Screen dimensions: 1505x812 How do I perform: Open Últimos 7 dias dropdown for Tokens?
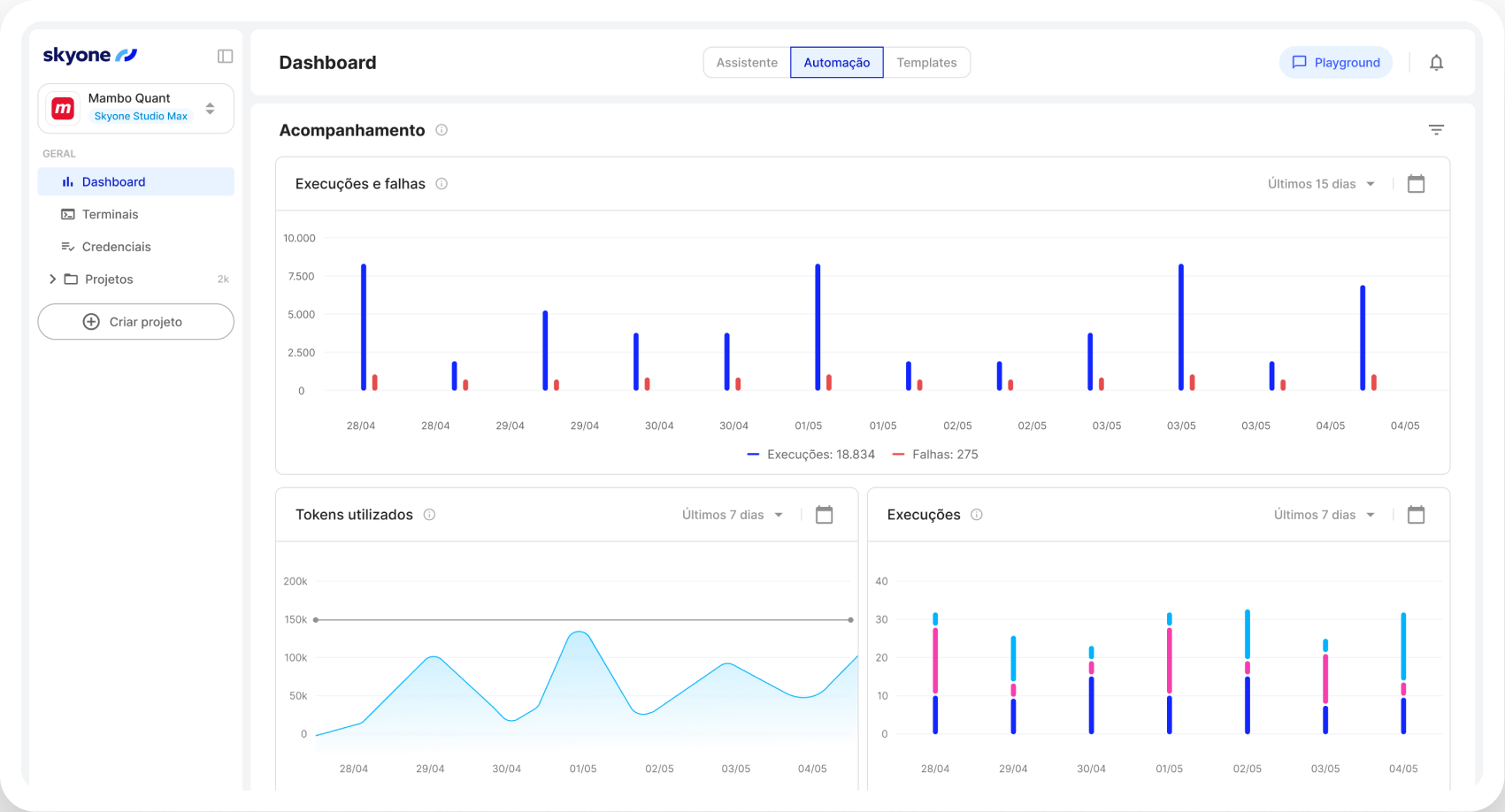[733, 515]
